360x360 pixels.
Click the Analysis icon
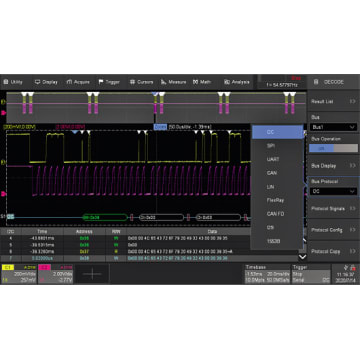coord(227,82)
